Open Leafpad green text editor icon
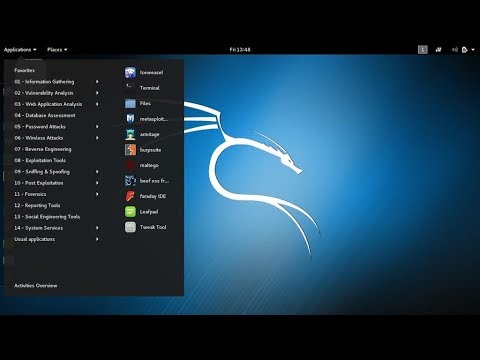This screenshot has height=360, width=480. [130, 212]
